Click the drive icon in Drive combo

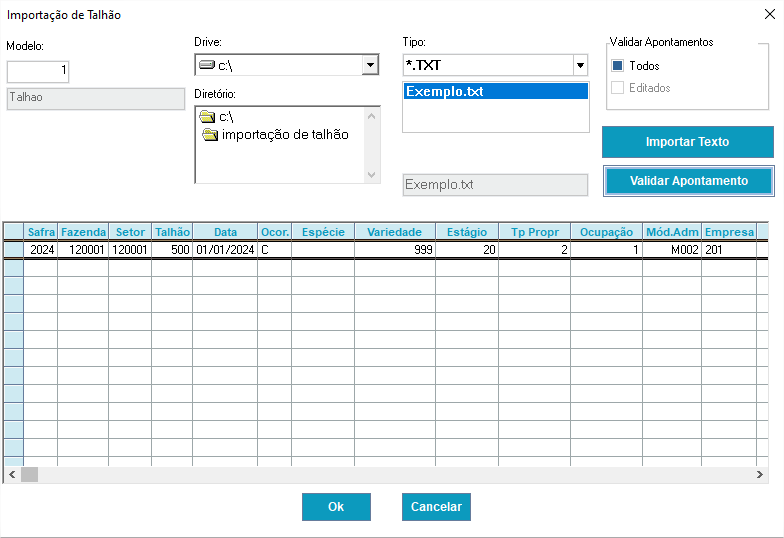pos(206,65)
